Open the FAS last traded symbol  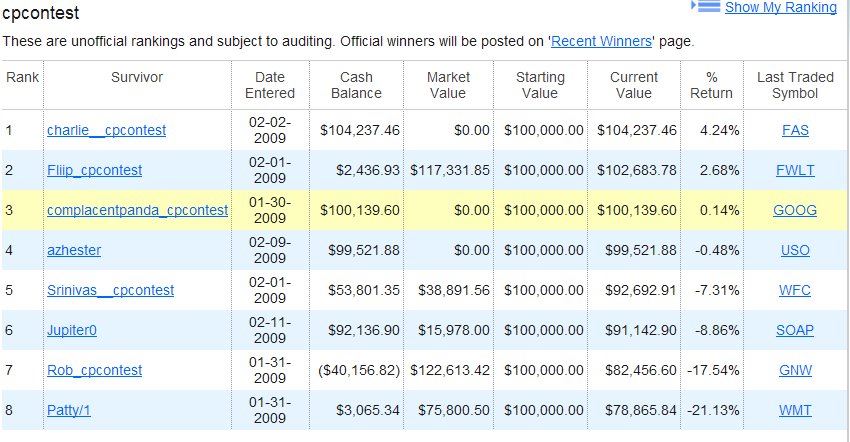(795, 130)
